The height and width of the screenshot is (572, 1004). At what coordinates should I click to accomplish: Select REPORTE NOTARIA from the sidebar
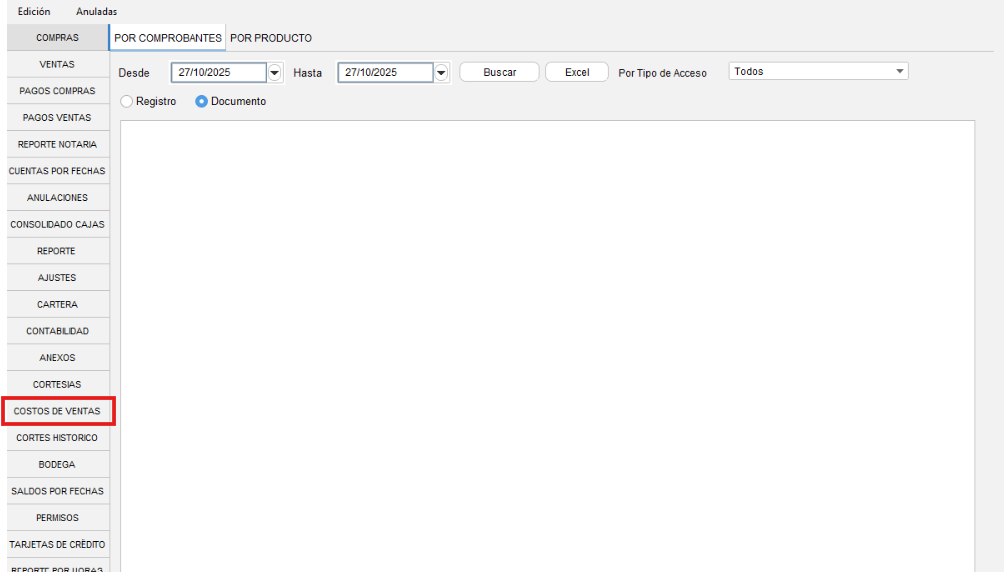point(57,144)
